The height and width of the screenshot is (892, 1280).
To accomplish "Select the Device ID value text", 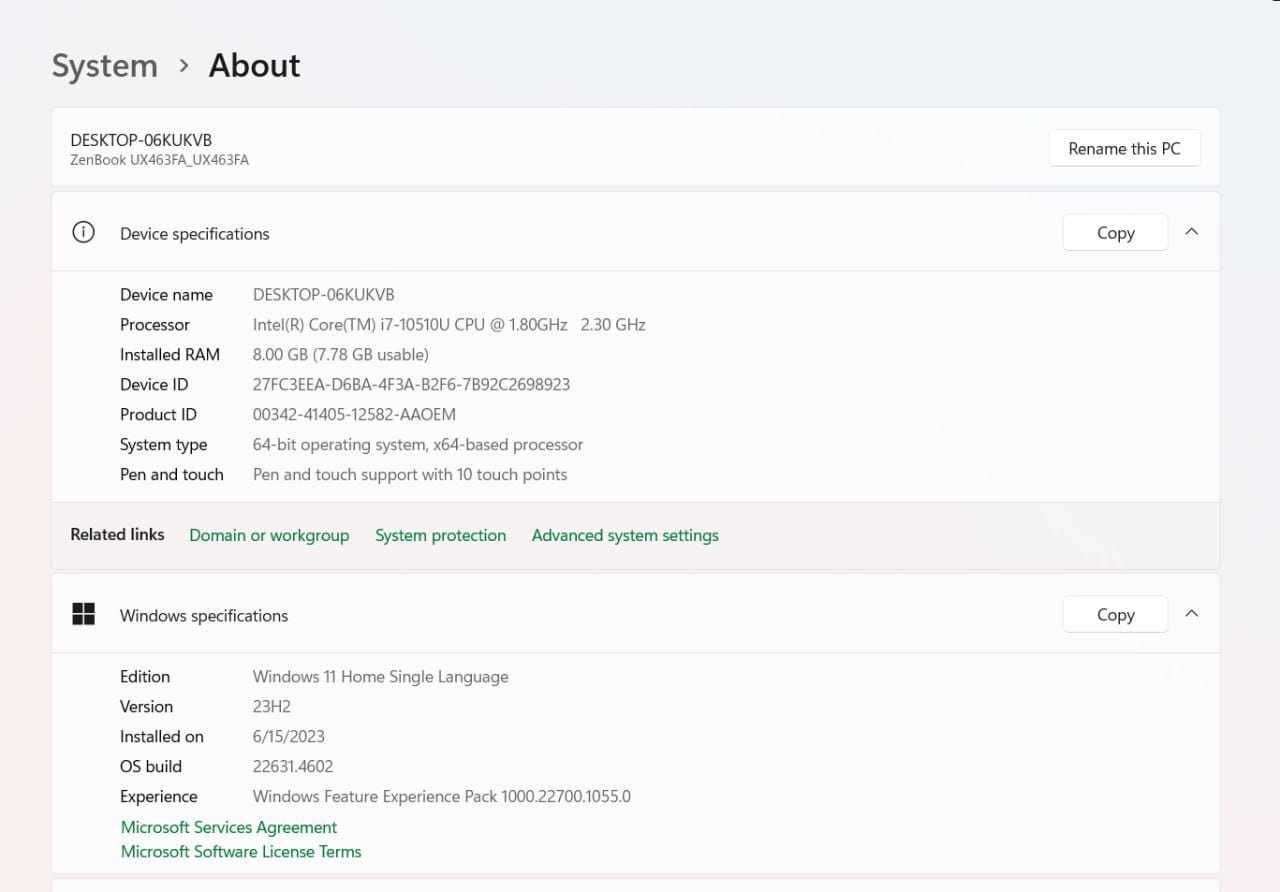I will click(x=411, y=384).
